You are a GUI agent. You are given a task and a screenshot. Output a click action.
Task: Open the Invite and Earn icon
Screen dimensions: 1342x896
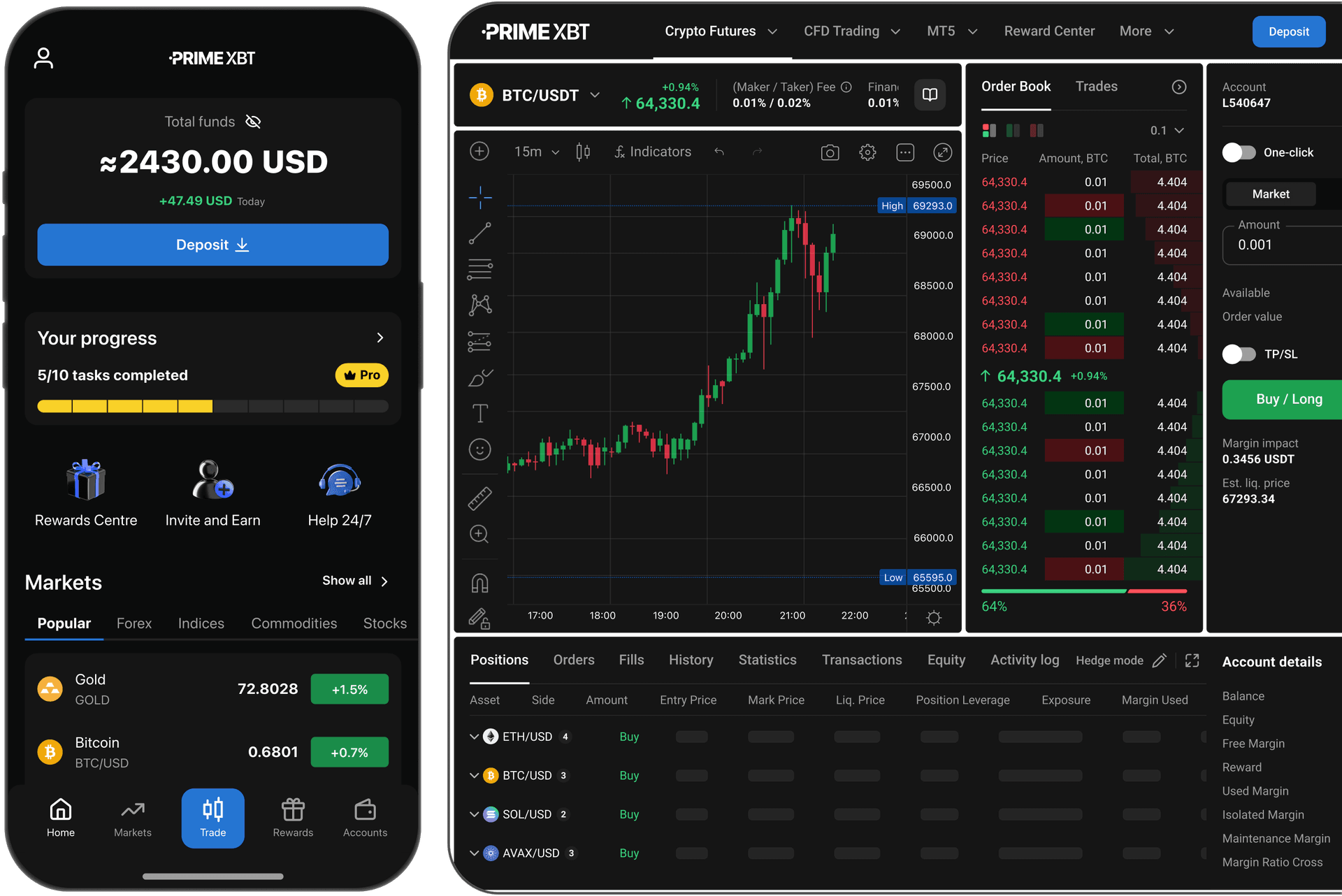coord(212,480)
